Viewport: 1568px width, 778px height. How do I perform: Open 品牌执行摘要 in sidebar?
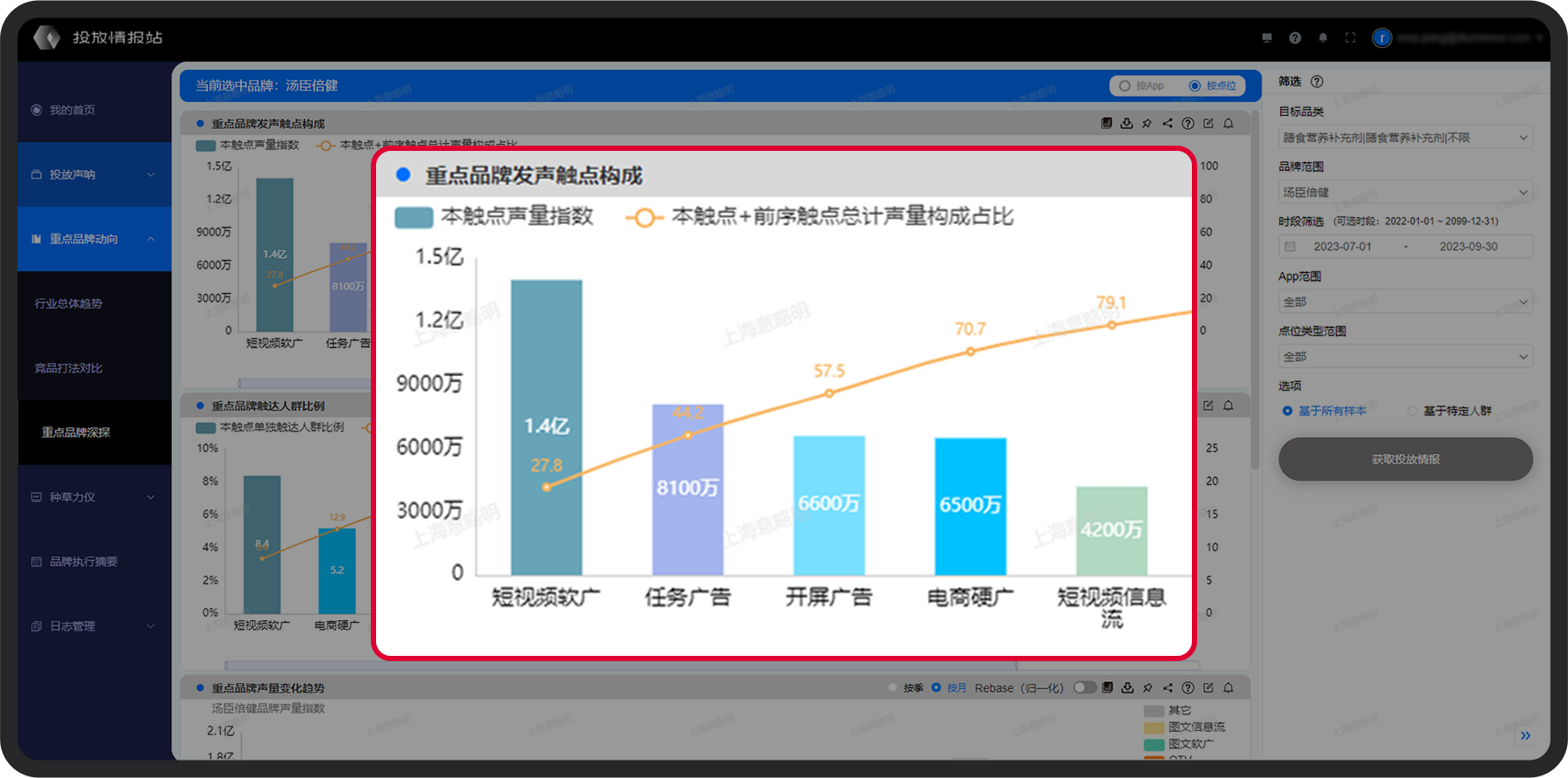[94, 562]
